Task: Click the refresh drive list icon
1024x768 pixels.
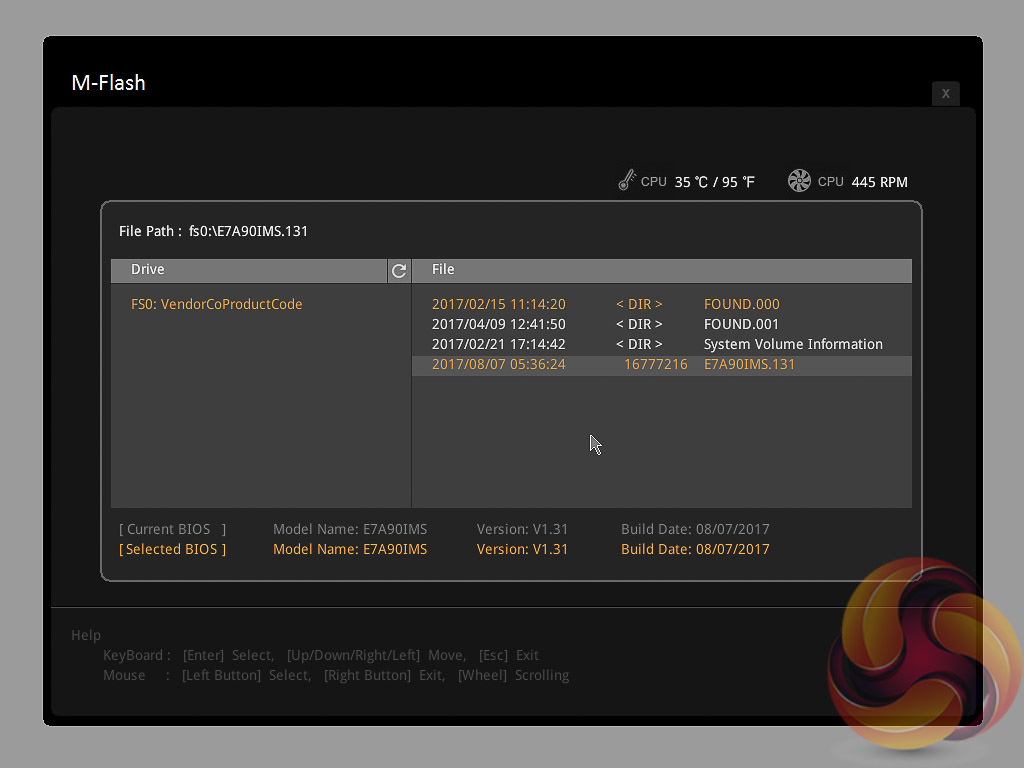Action: pos(399,270)
